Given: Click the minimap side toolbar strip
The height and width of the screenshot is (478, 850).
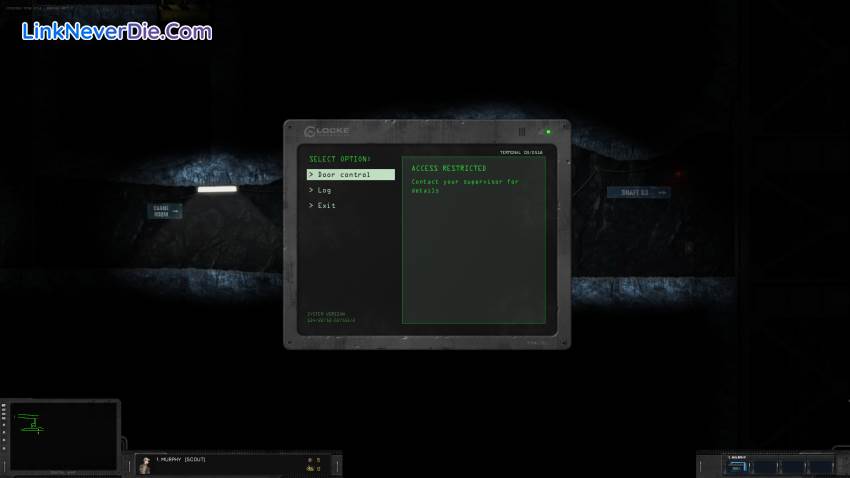Looking at the screenshot, I should pos(4,436).
